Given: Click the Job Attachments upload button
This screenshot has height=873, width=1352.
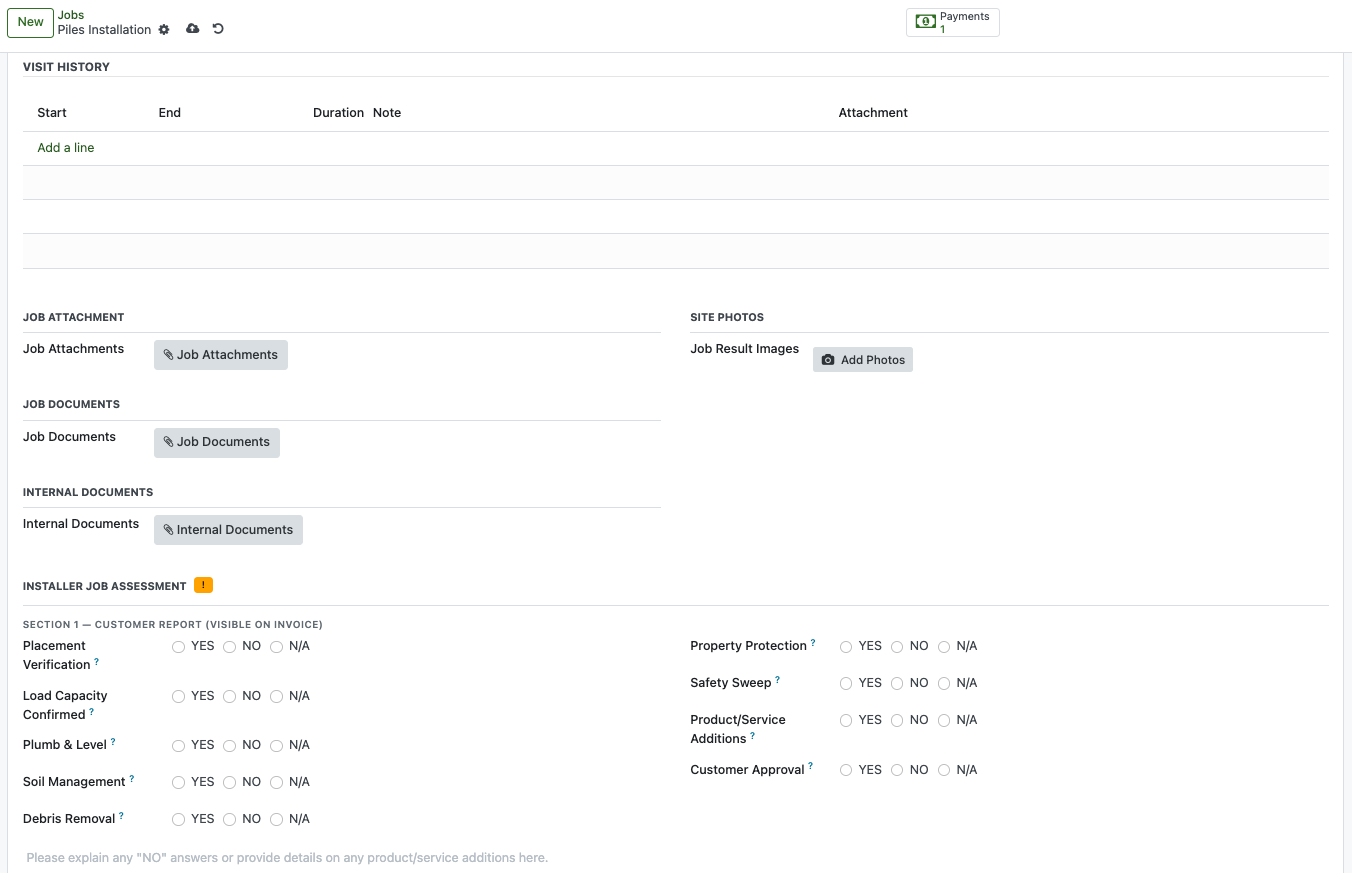Looking at the screenshot, I should 221,355.
